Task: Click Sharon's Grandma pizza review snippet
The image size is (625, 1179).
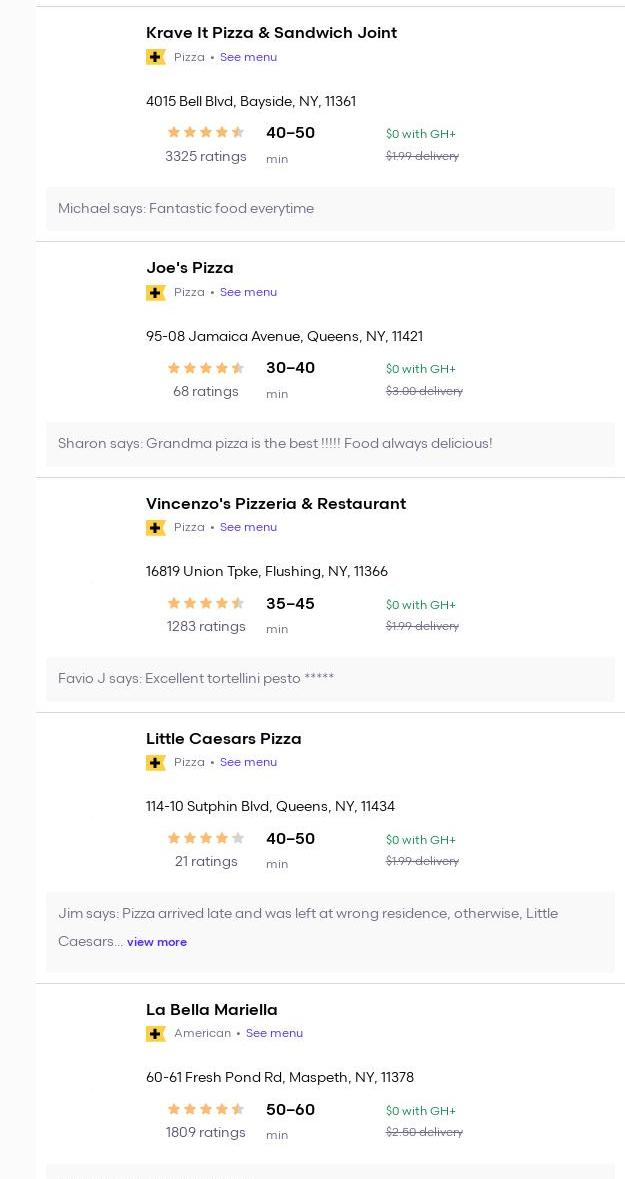Action: tap(275, 444)
